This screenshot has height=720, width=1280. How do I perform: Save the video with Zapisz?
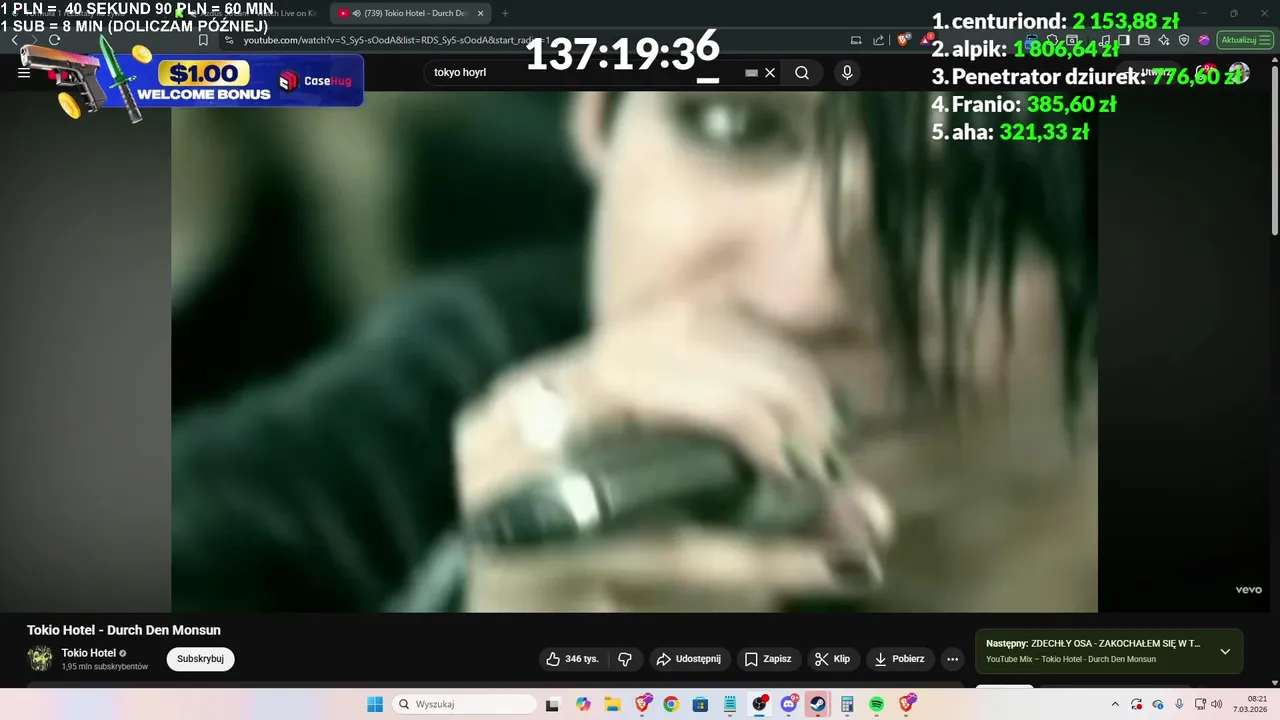pyautogui.click(x=768, y=659)
